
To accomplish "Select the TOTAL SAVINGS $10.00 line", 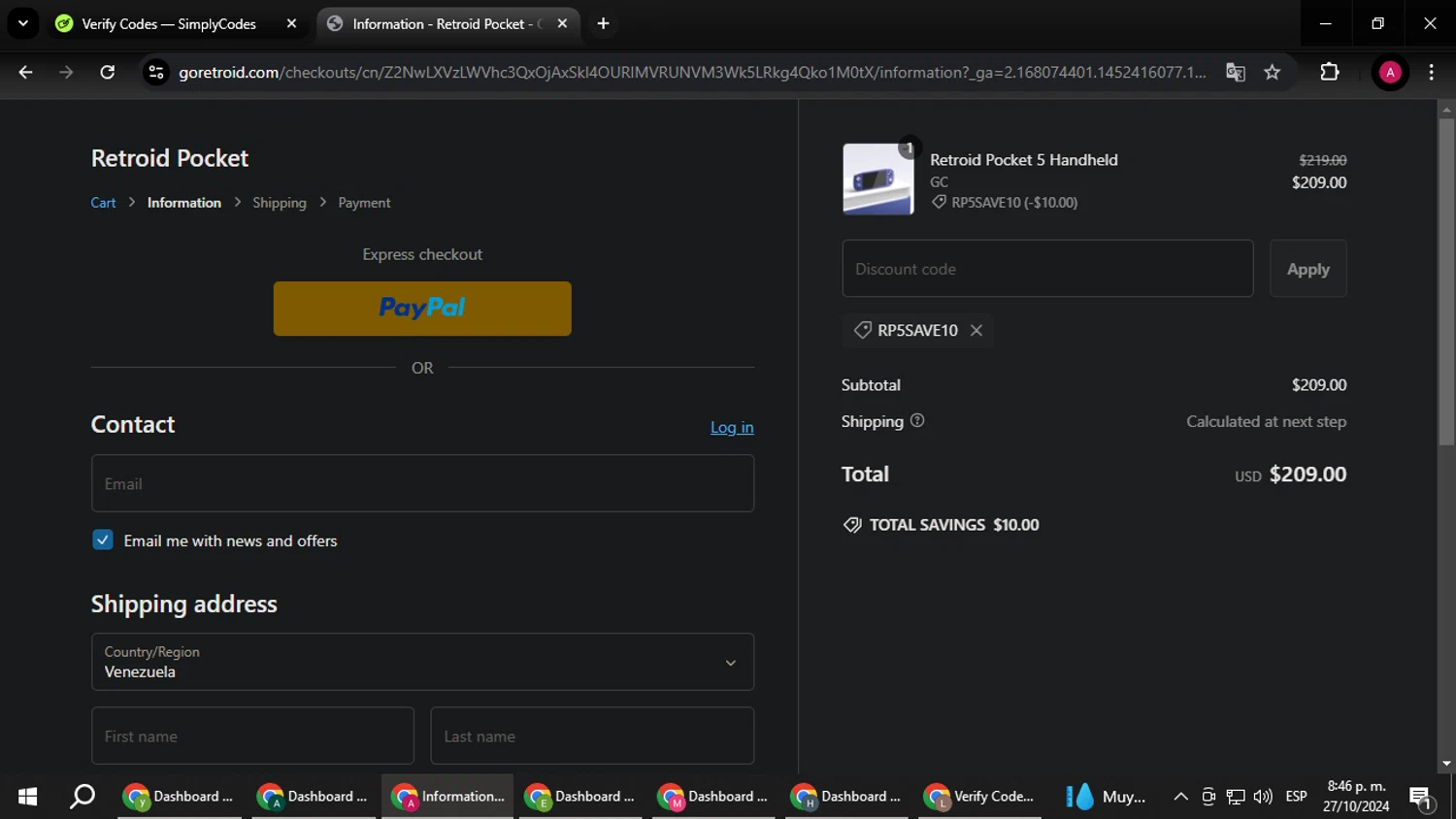I will click(x=941, y=525).
